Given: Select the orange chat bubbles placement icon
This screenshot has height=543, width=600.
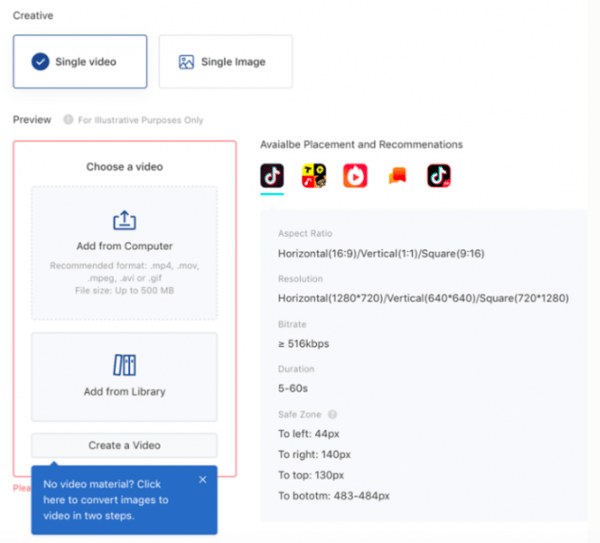Looking at the screenshot, I should pos(397,176).
